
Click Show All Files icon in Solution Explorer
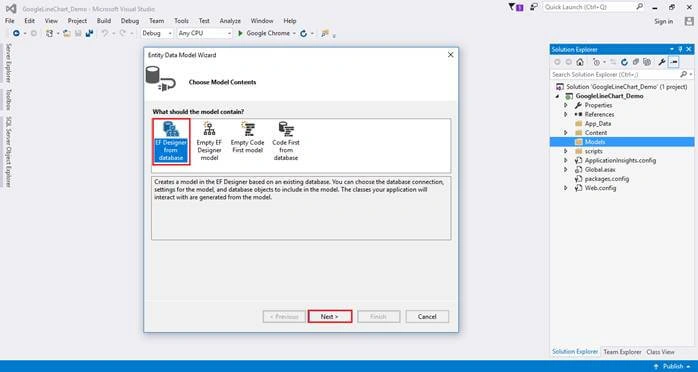(647, 62)
